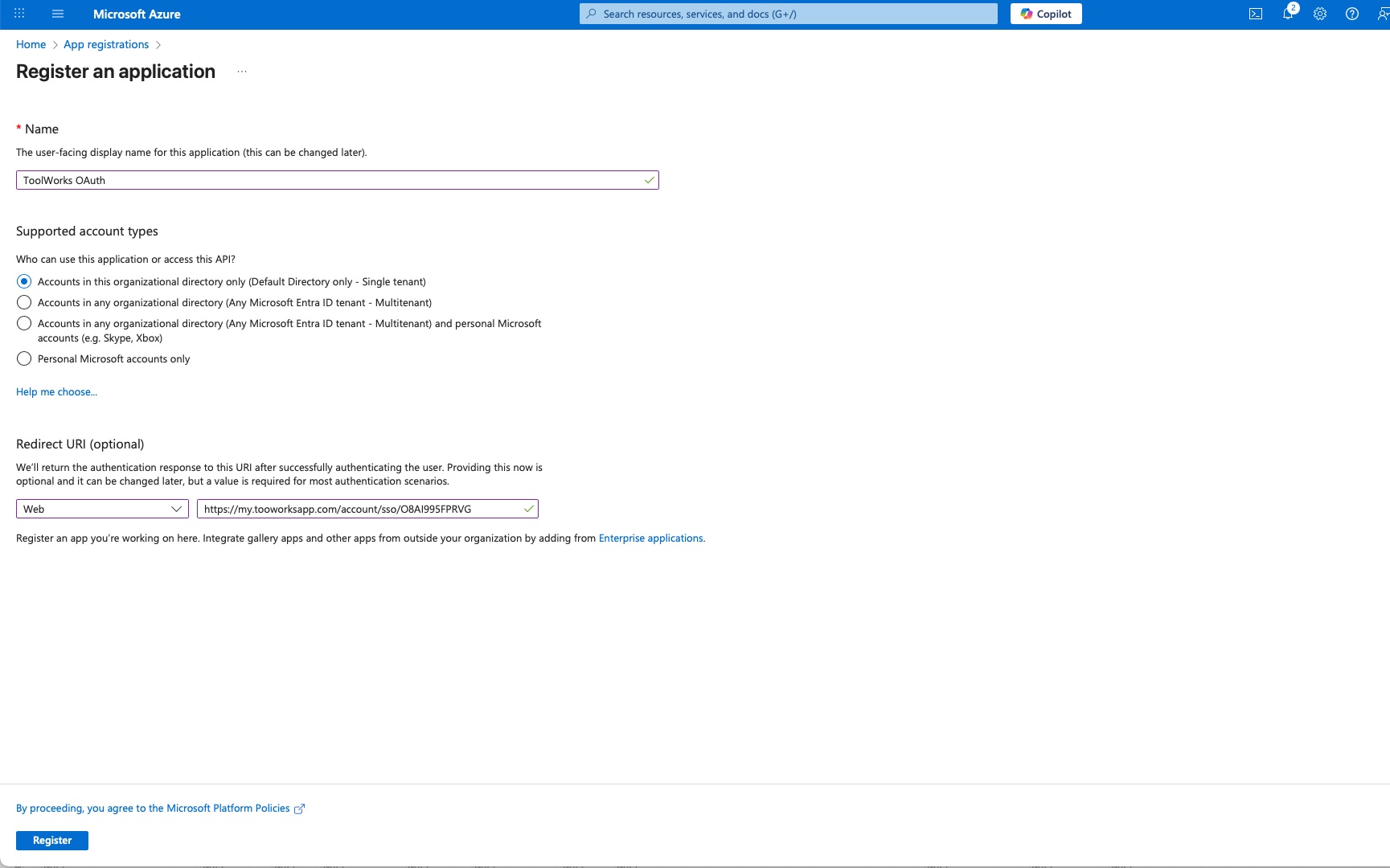
Task: Open Azure Cloud Shell
Action: [x=1256, y=13]
